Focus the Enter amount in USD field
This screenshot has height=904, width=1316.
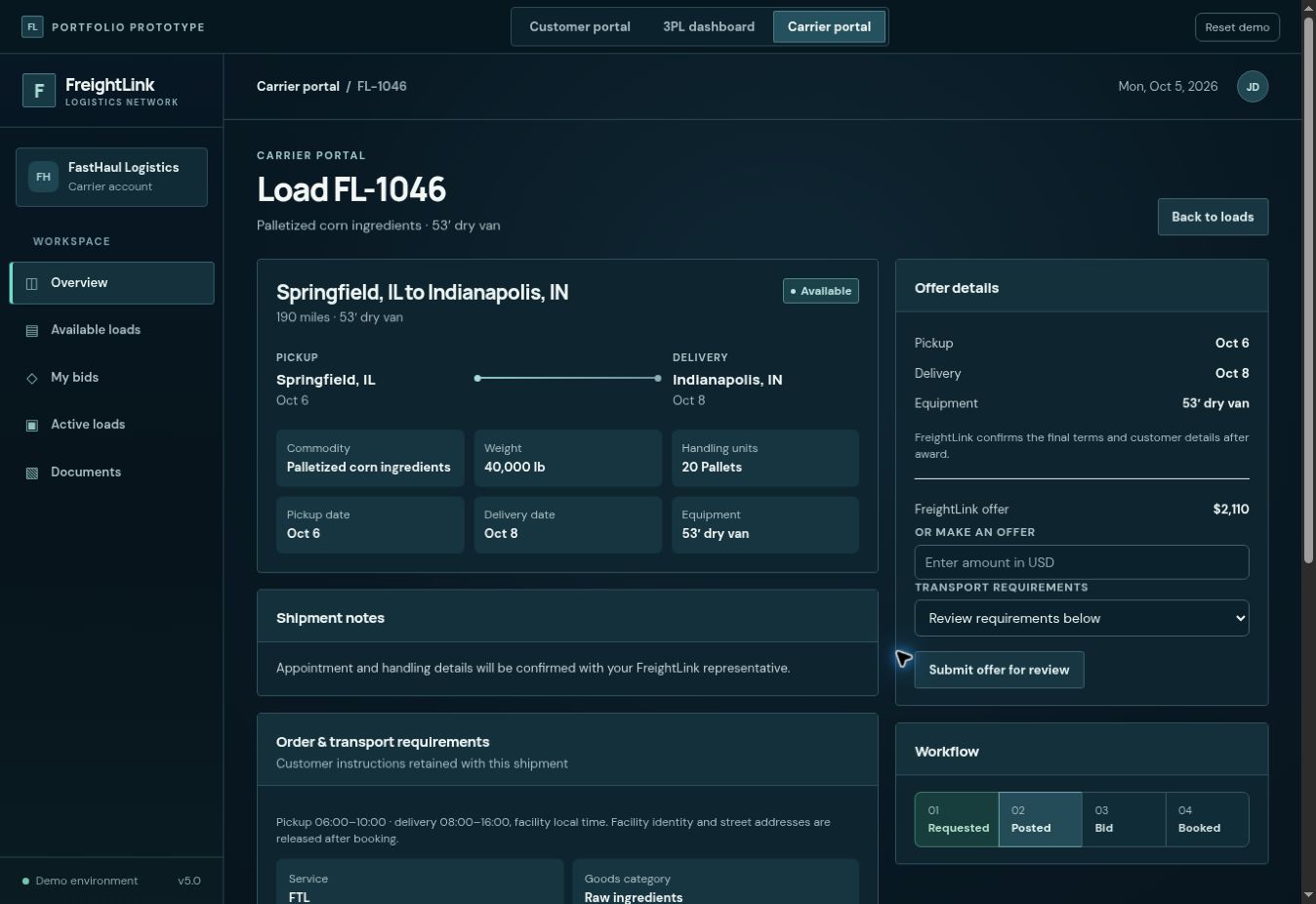[1082, 562]
